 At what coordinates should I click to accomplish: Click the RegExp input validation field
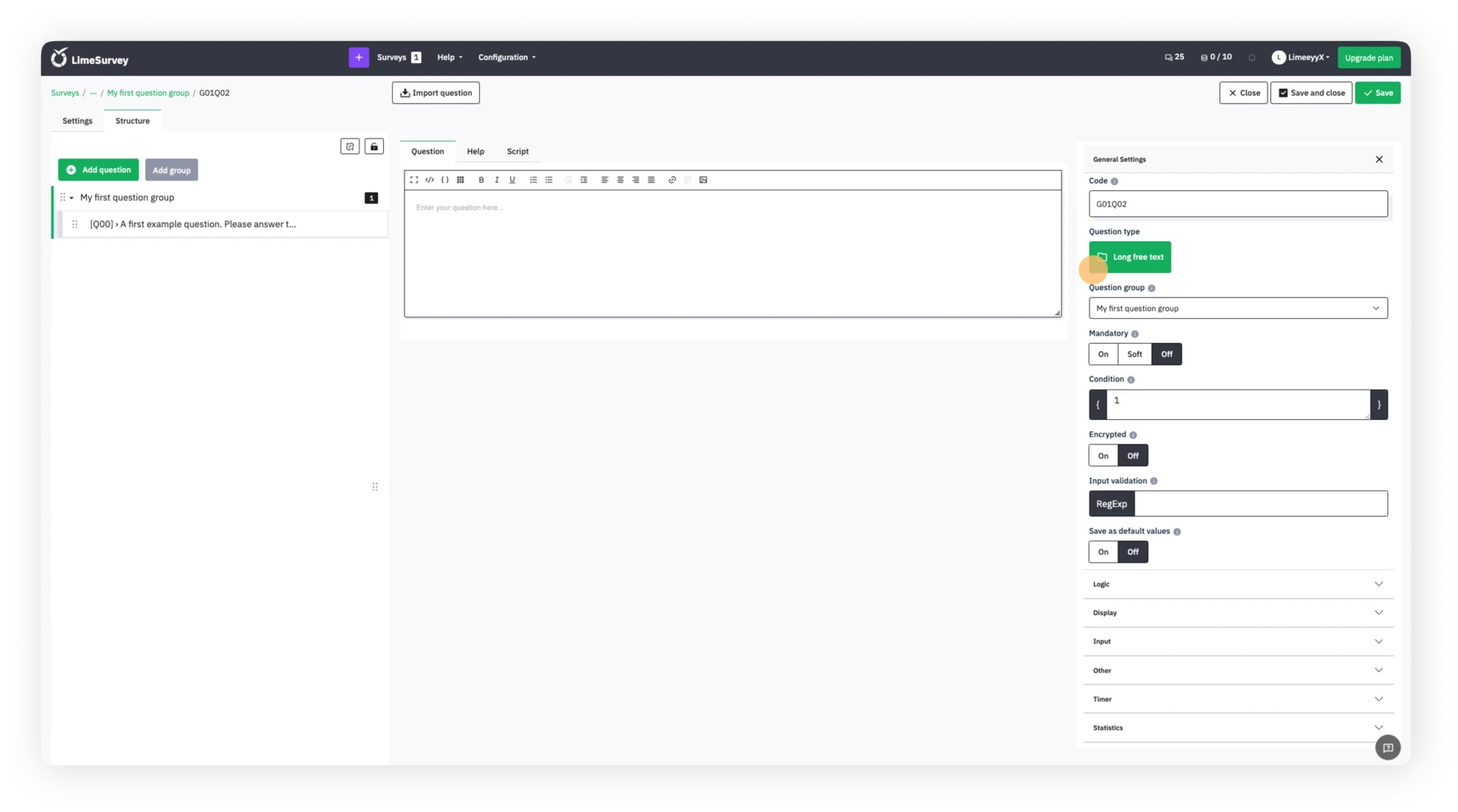pos(1260,504)
